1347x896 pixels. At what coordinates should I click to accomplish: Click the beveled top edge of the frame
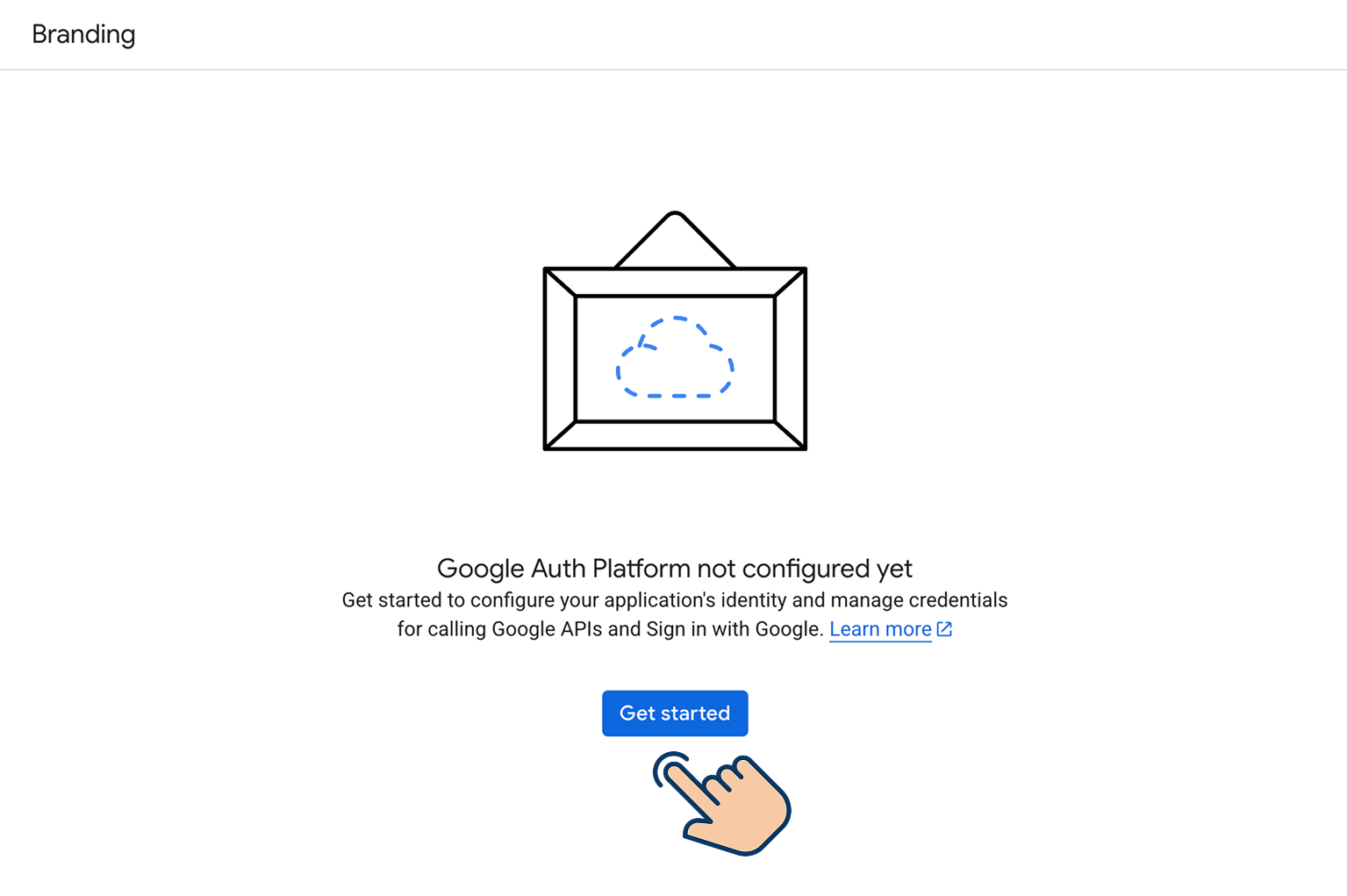(x=675, y=283)
